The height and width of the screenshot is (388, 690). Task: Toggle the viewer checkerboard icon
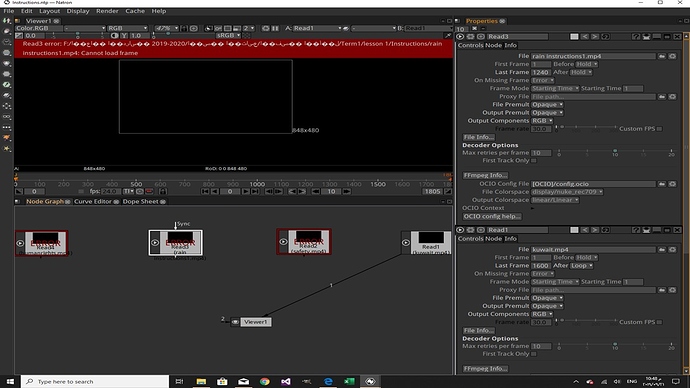click(x=246, y=35)
